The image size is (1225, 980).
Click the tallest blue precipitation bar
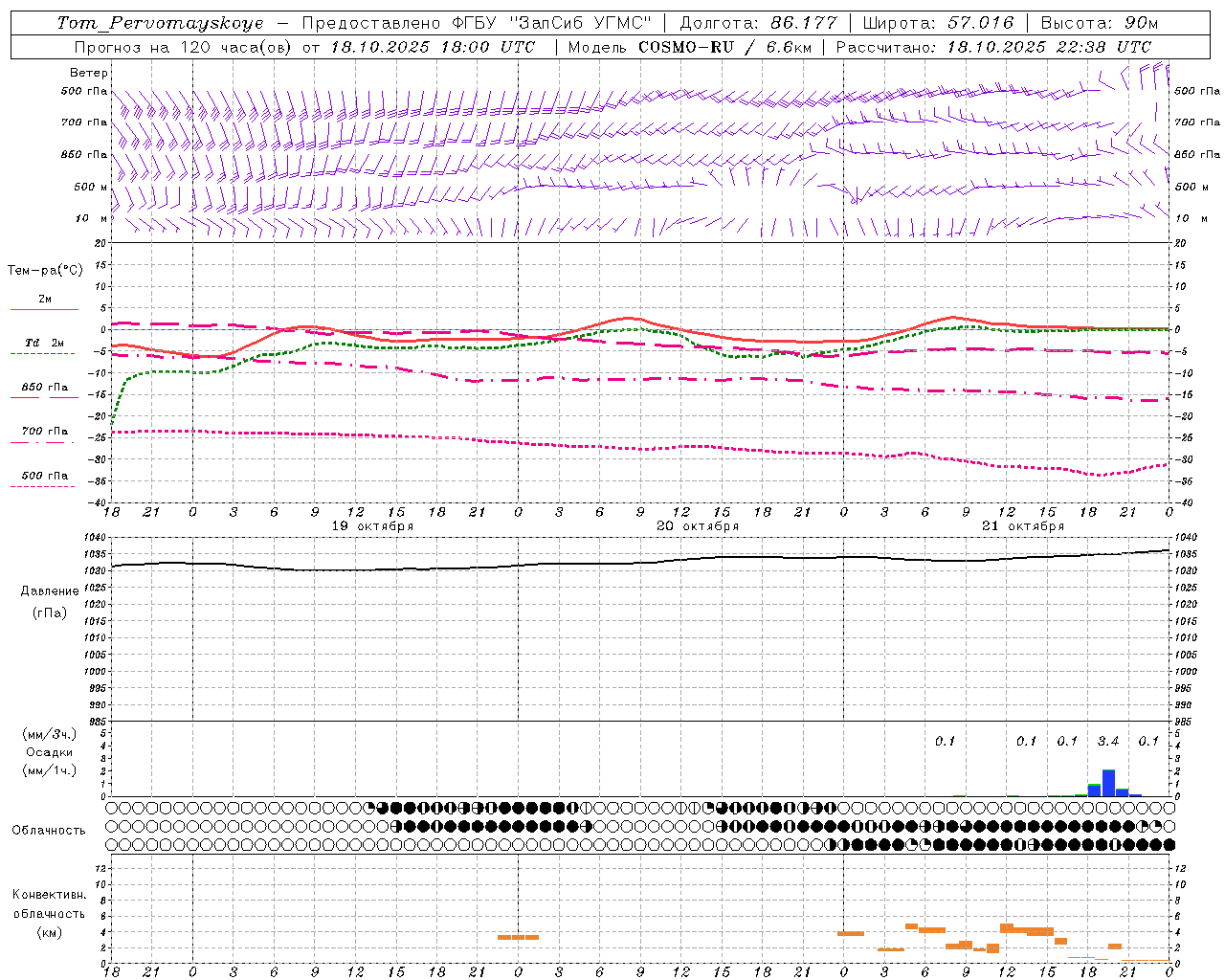1108,783
